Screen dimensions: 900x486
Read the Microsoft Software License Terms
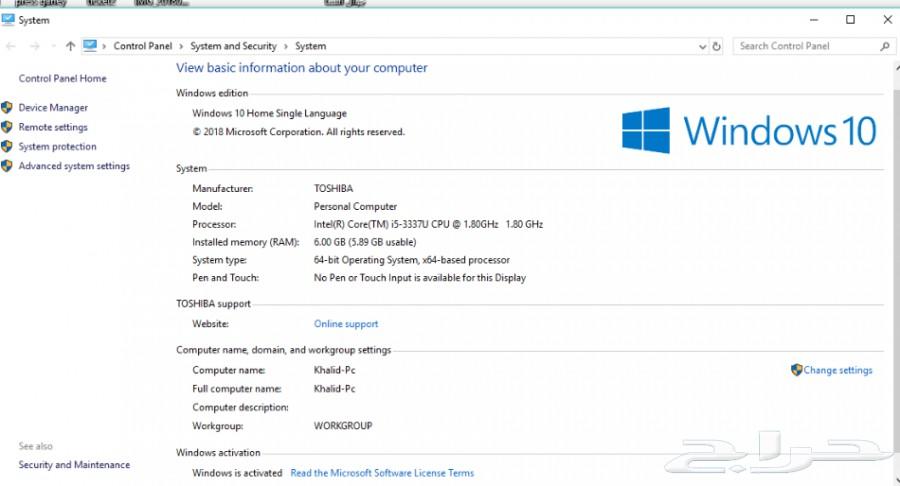pos(382,473)
